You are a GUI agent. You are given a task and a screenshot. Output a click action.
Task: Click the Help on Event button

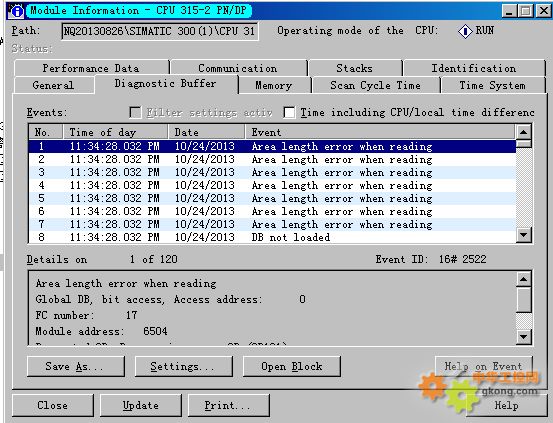click(484, 367)
